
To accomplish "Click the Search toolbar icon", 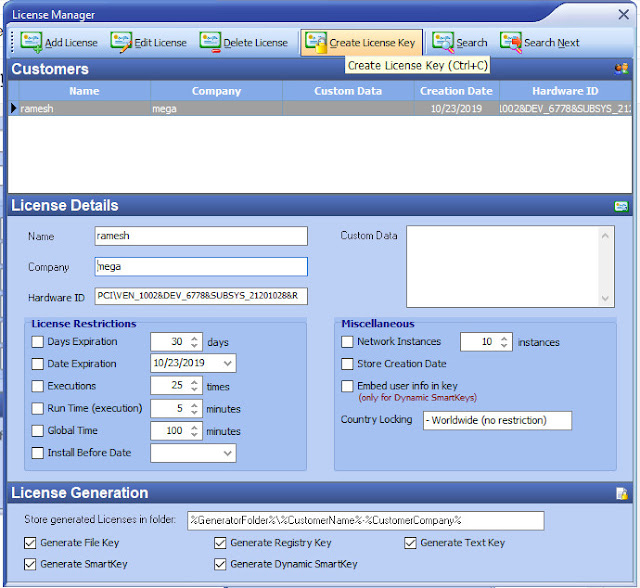I will click(x=443, y=42).
